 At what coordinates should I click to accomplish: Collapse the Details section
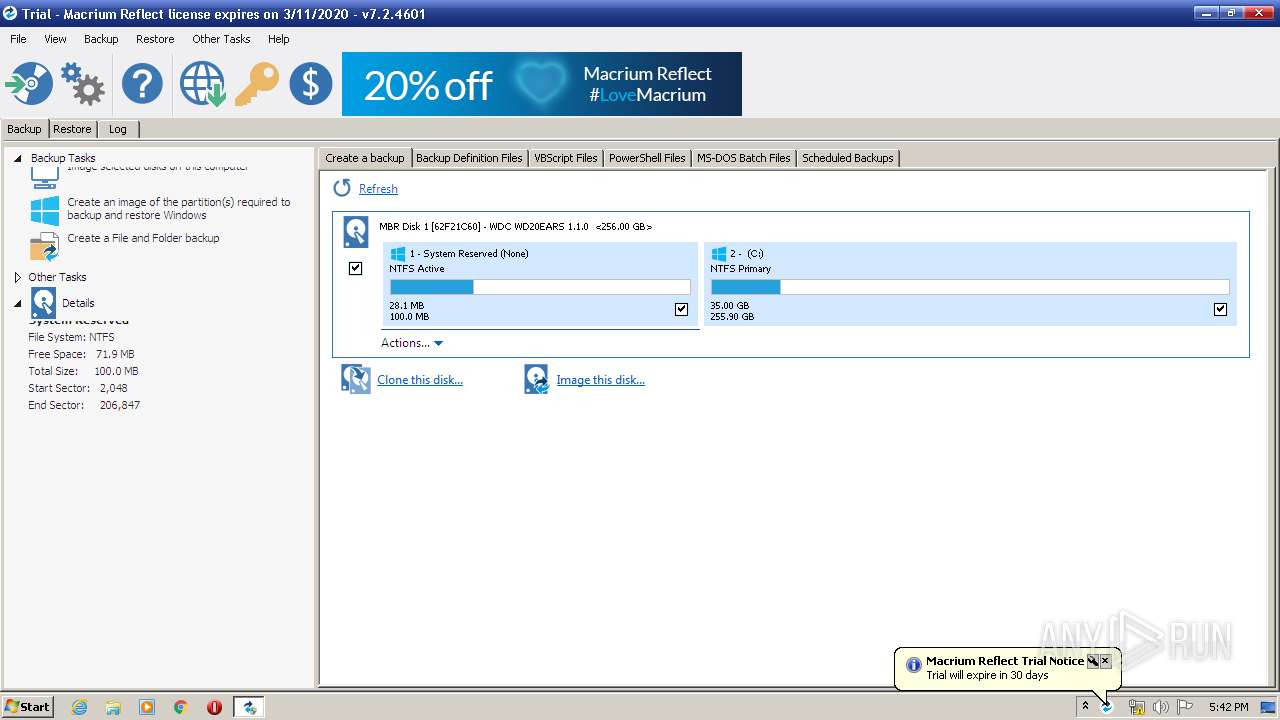[17, 303]
